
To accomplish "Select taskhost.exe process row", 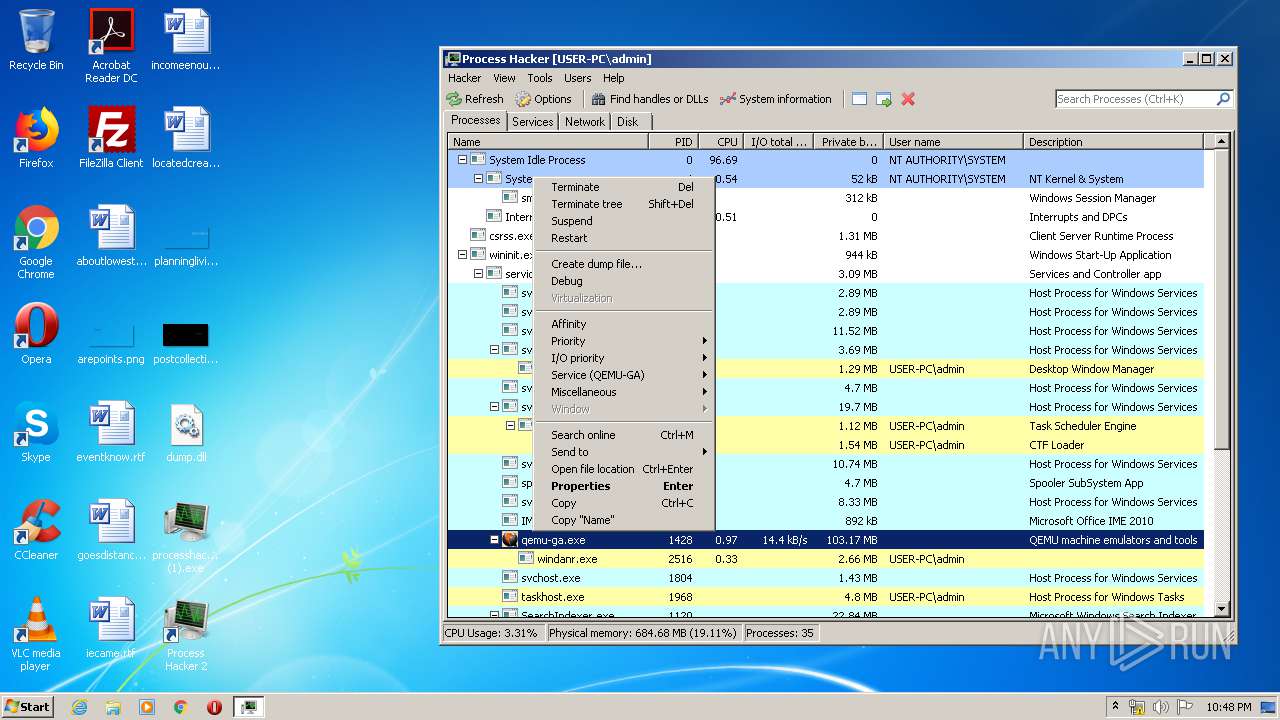I will (x=825, y=597).
